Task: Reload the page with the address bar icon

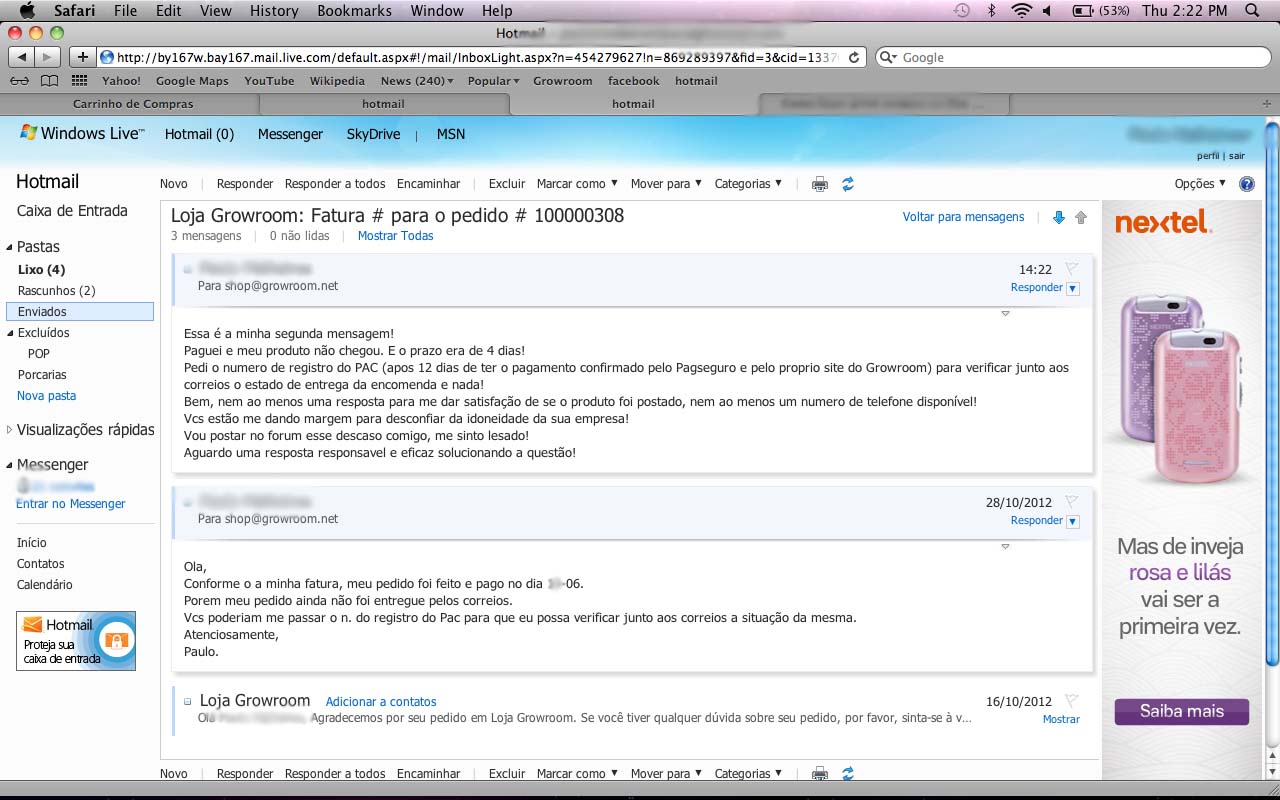Action: coord(854,57)
